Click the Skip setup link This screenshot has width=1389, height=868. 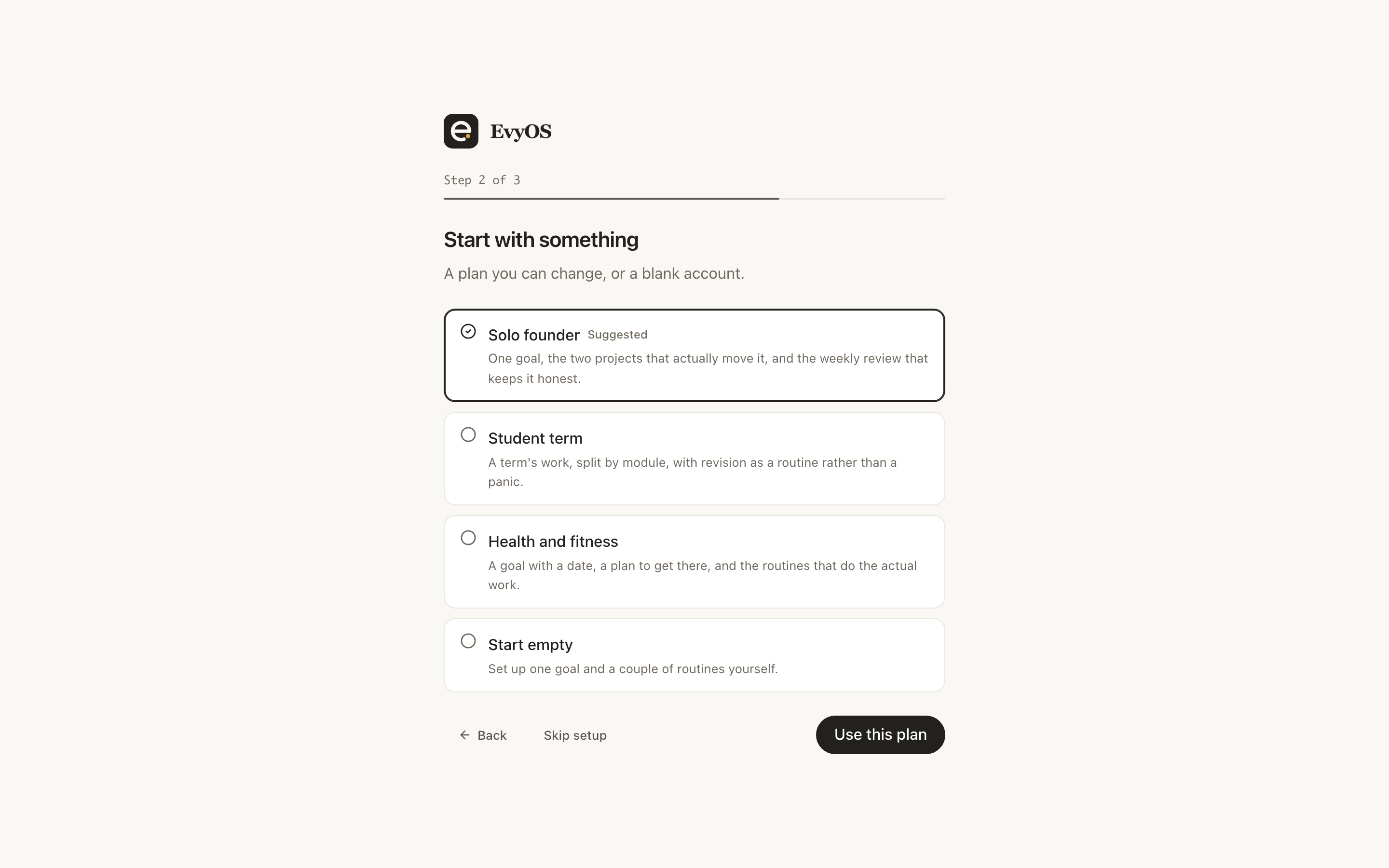(575, 735)
